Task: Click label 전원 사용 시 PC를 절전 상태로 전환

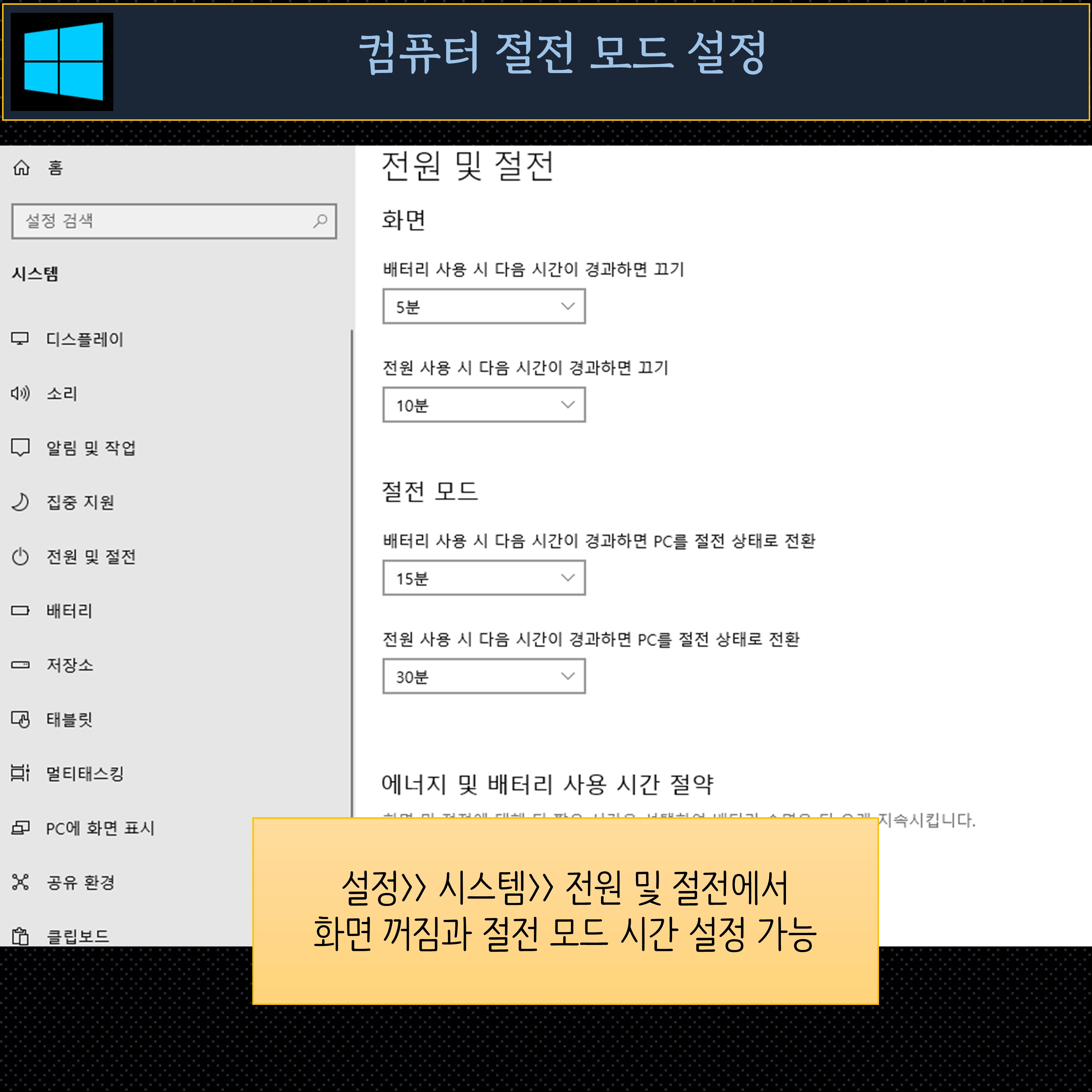Action: pos(591,639)
